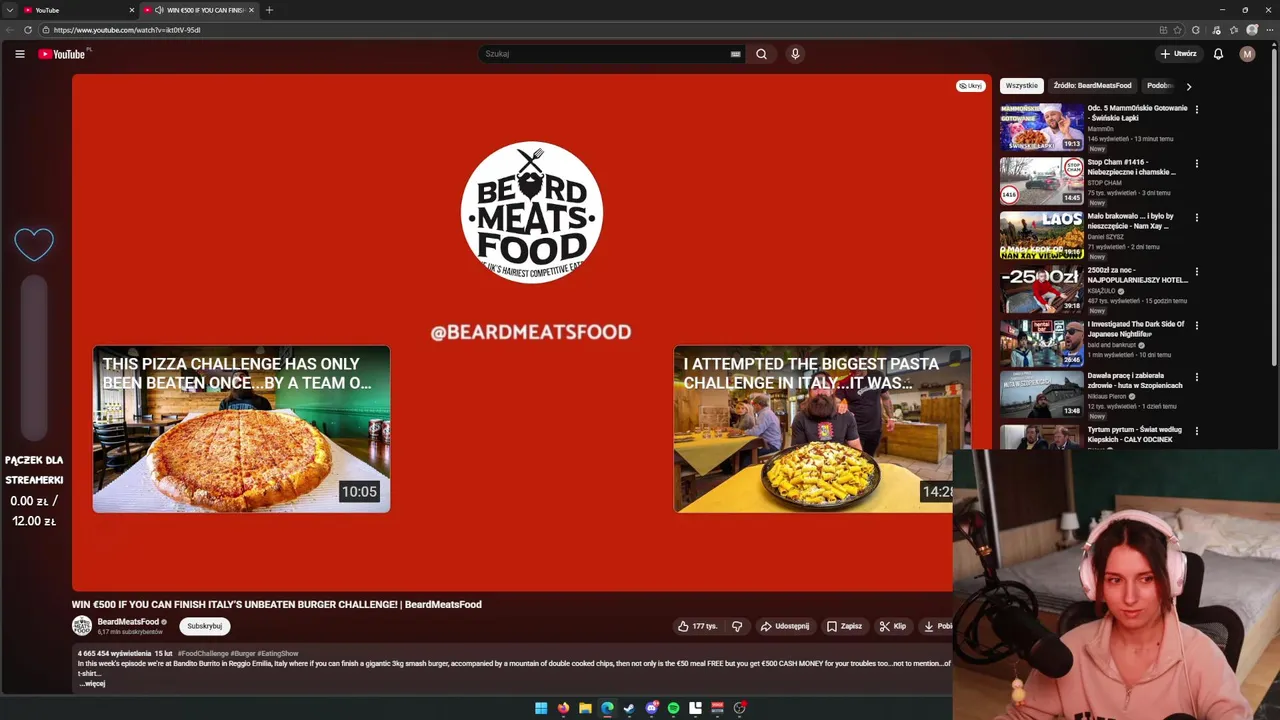
Task: Open options for Dark Side of Japanese Nightlife
Action: (x=1196, y=325)
